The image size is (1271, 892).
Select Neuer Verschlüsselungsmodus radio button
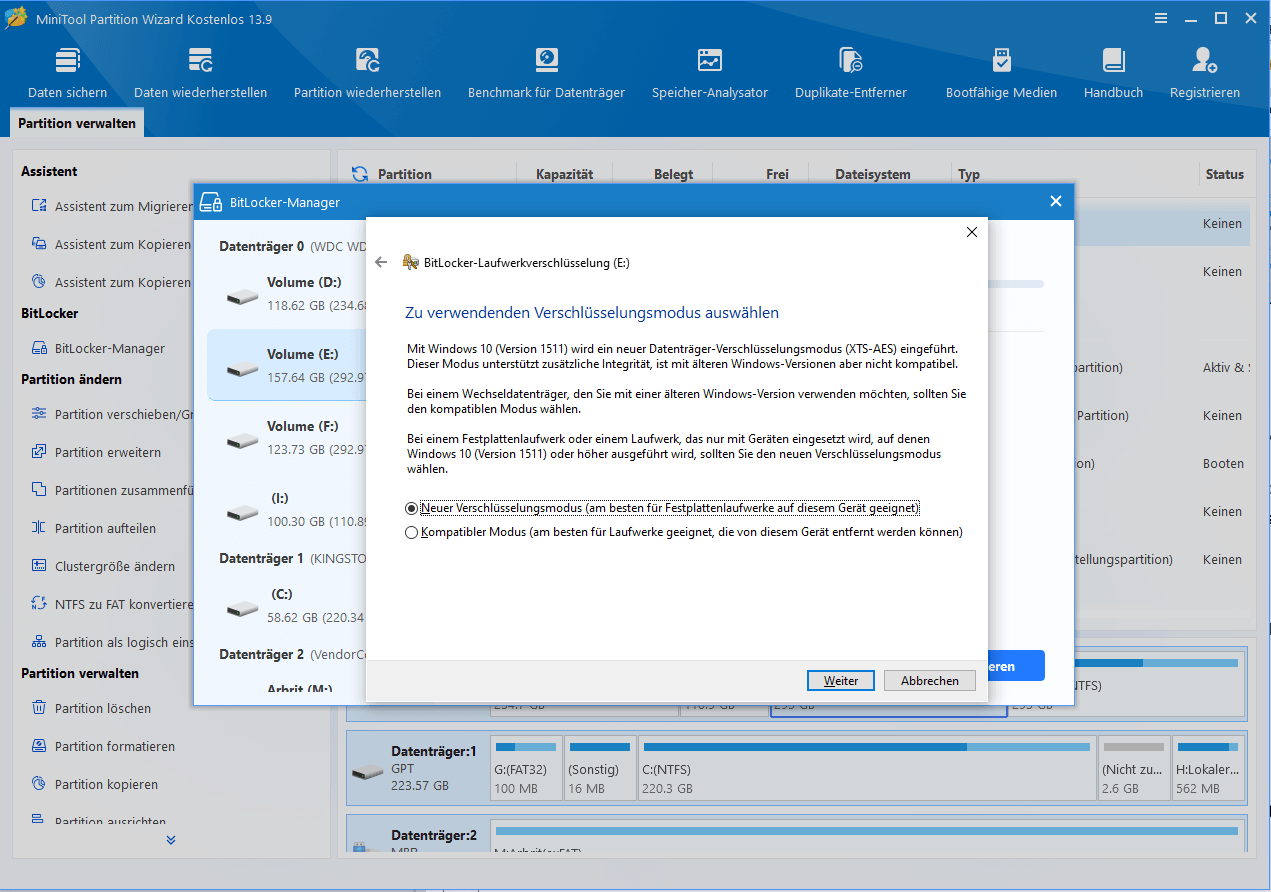point(411,508)
